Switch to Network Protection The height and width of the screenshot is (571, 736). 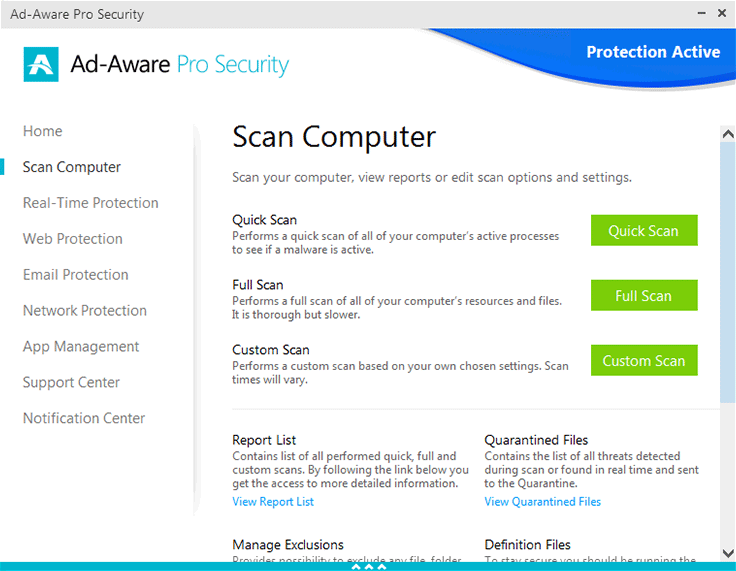(x=85, y=311)
